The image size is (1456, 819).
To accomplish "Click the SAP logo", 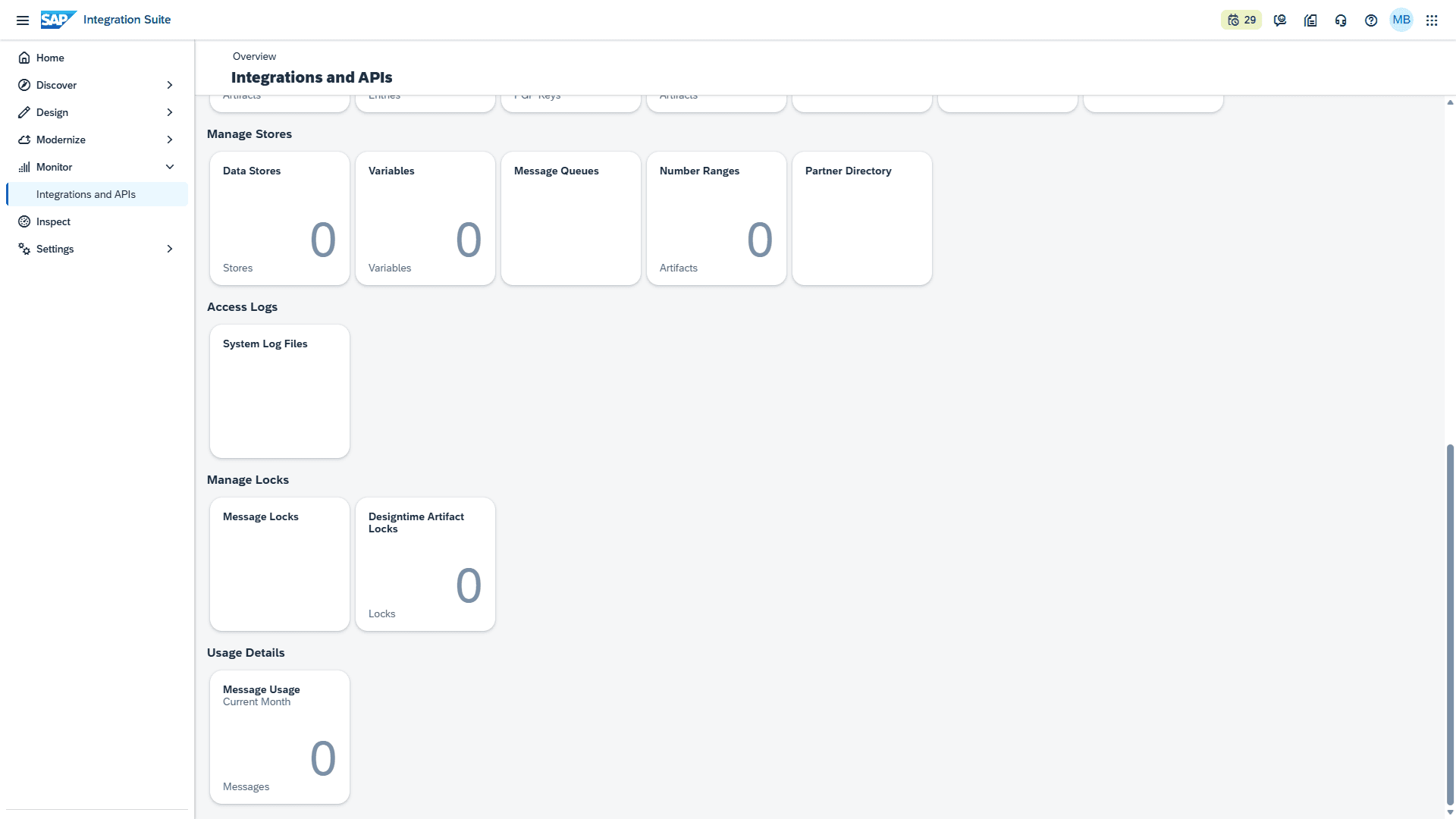I will pos(58,20).
